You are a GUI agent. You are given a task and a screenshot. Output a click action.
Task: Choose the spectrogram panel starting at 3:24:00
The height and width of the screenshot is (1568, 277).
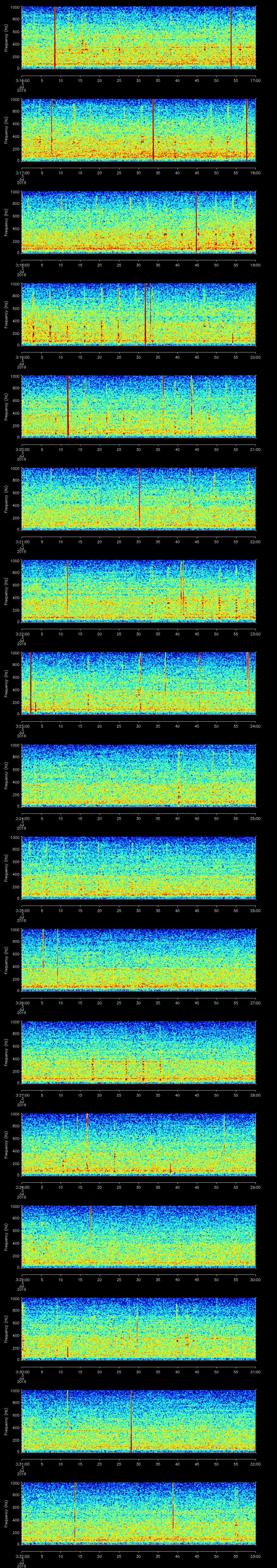(138, 775)
